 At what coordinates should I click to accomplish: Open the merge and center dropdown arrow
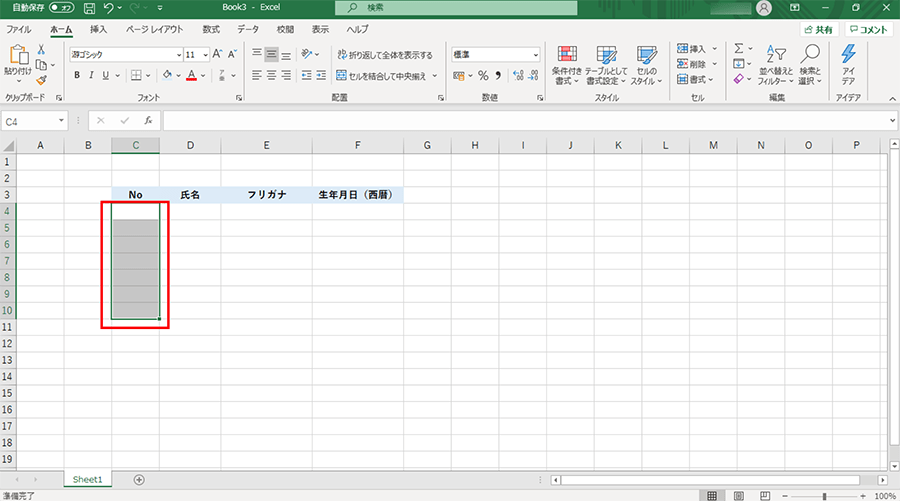click(x=435, y=76)
